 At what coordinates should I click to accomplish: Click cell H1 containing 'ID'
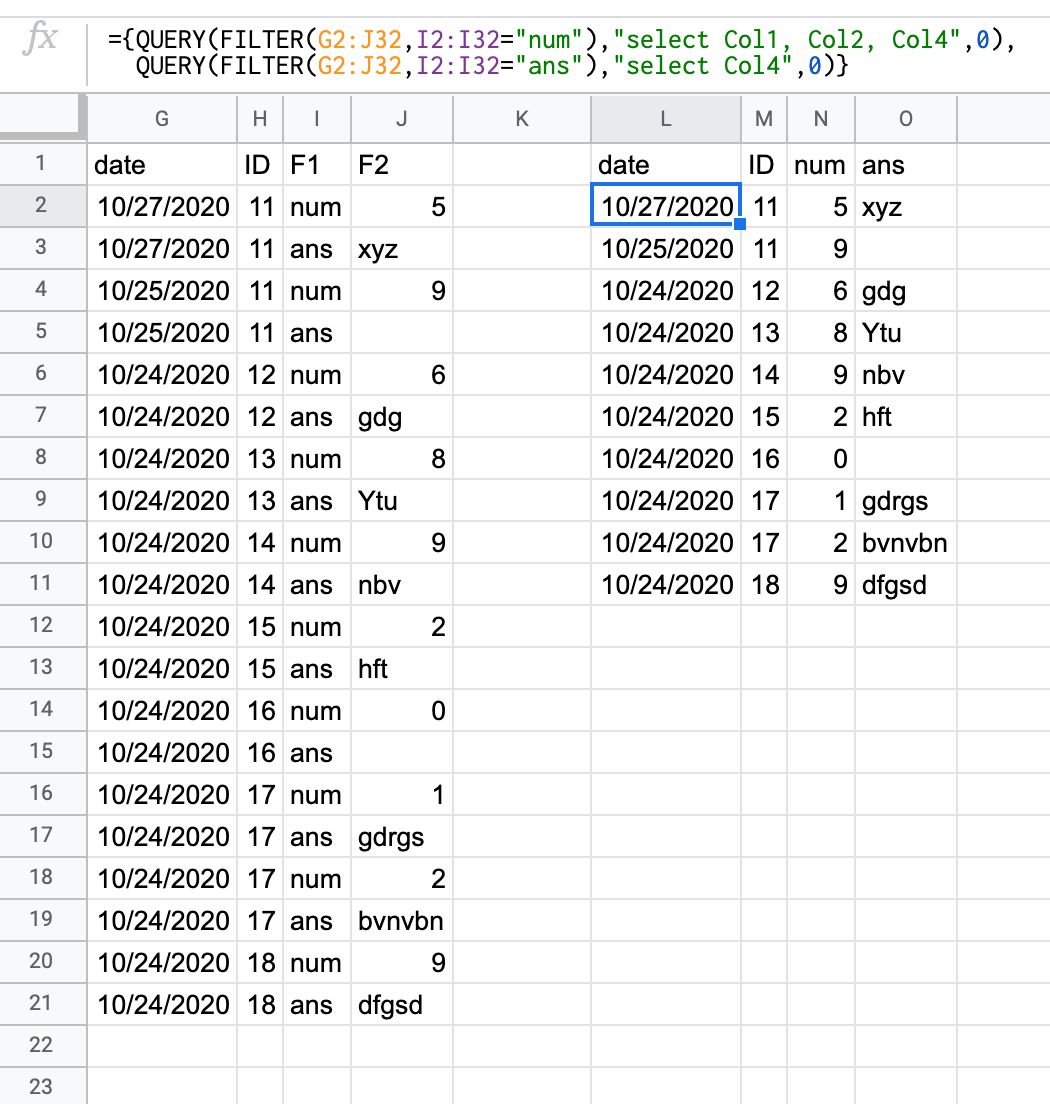click(260, 164)
